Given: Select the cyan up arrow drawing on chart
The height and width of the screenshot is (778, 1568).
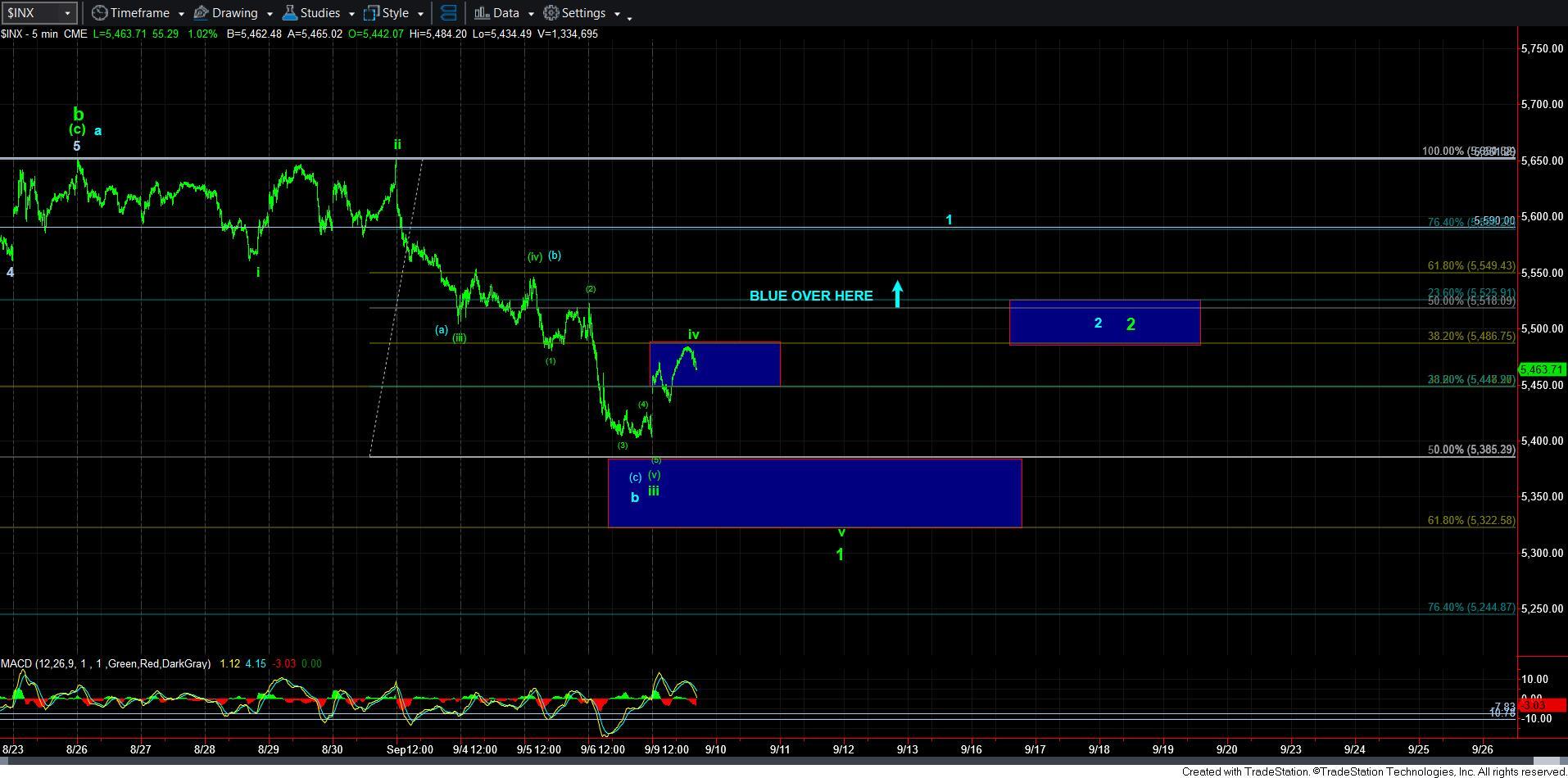Looking at the screenshot, I should [x=898, y=294].
